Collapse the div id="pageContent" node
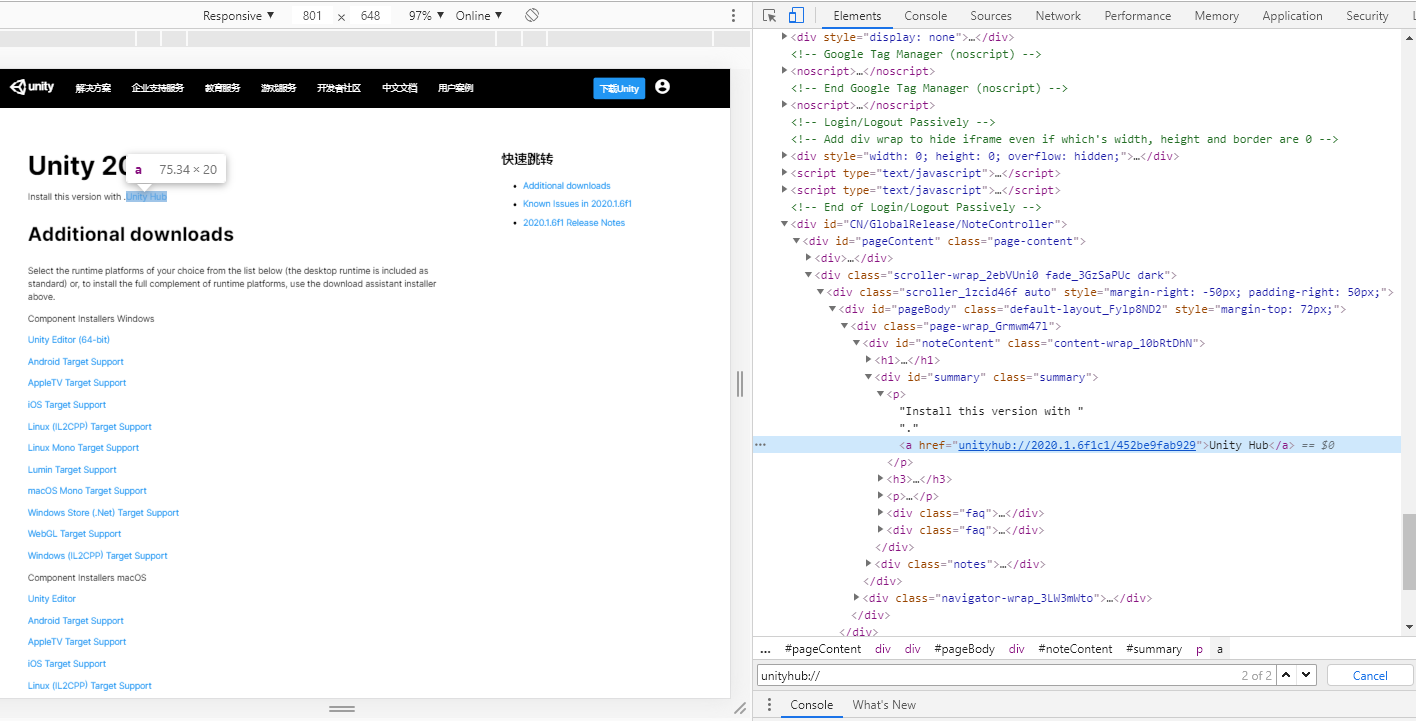 pyautogui.click(x=797, y=241)
